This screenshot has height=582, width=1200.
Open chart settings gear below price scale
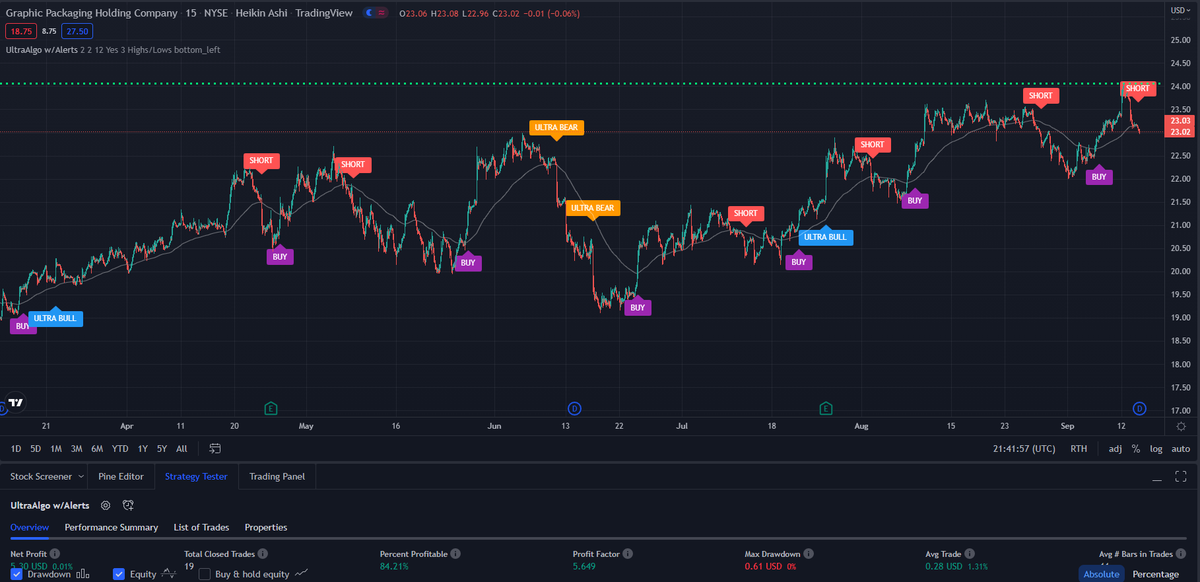[1181, 426]
